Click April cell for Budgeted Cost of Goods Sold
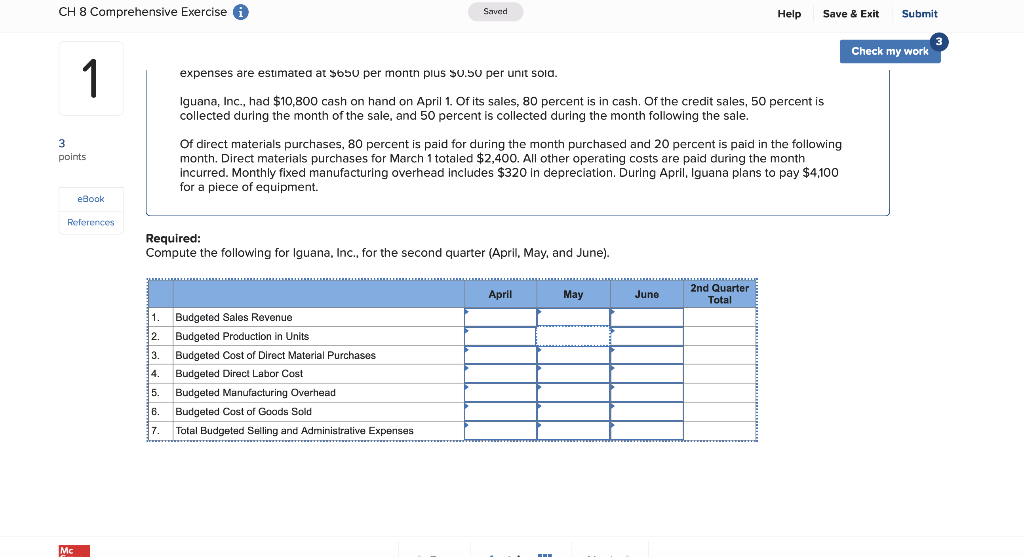1024x557 pixels. click(x=500, y=412)
